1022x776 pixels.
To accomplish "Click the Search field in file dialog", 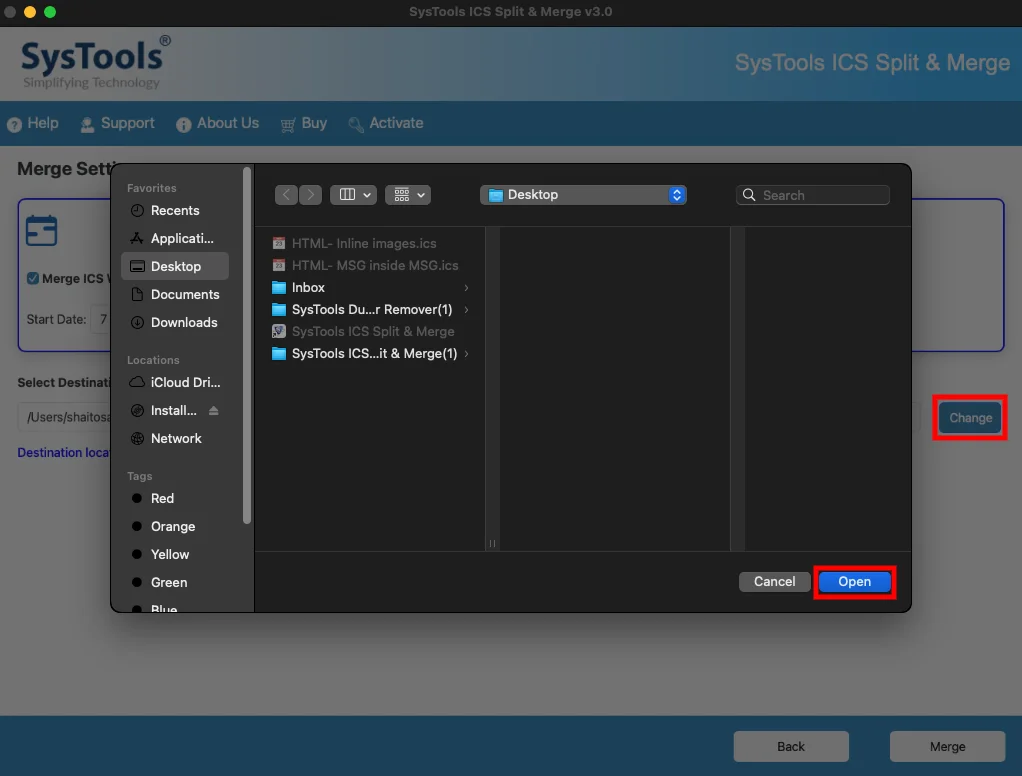I will [813, 195].
